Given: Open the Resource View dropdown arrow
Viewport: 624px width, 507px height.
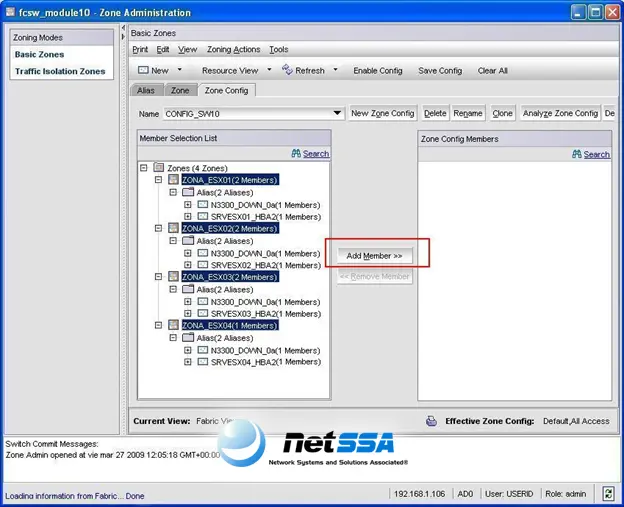Looking at the screenshot, I should click(x=269, y=70).
